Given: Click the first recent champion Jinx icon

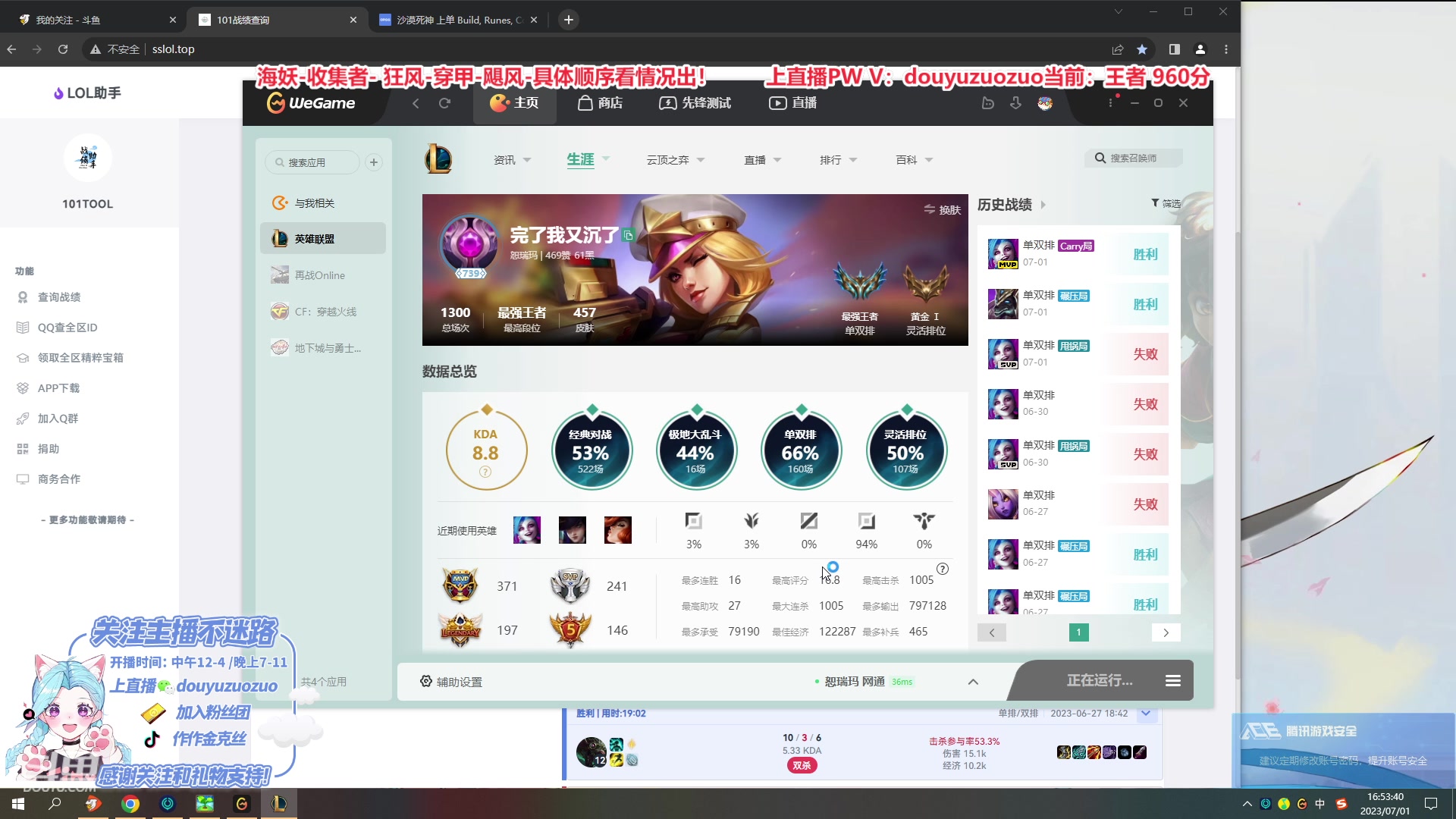Looking at the screenshot, I should (x=527, y=530).
